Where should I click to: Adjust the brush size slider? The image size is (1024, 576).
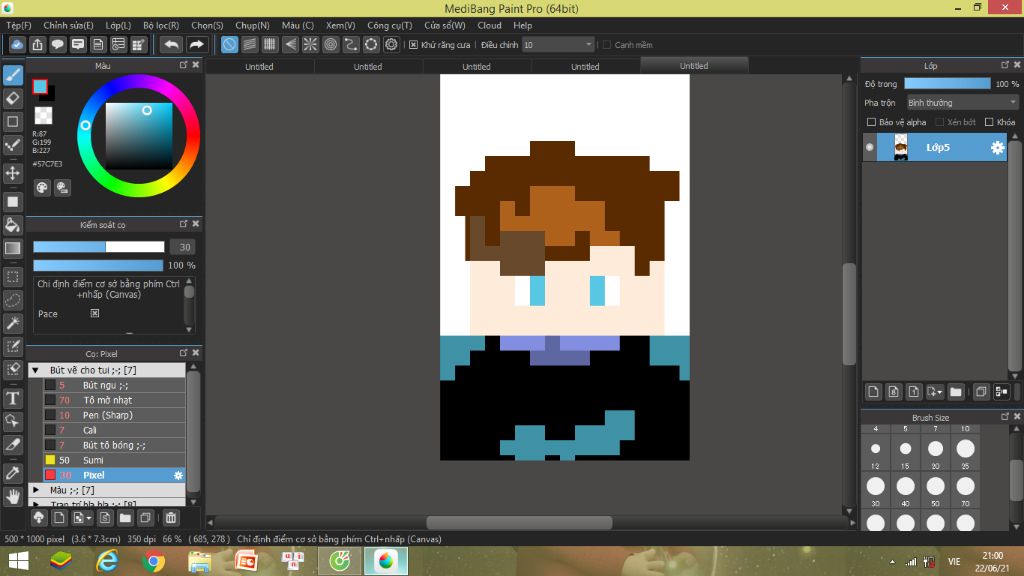pos(99,247)
